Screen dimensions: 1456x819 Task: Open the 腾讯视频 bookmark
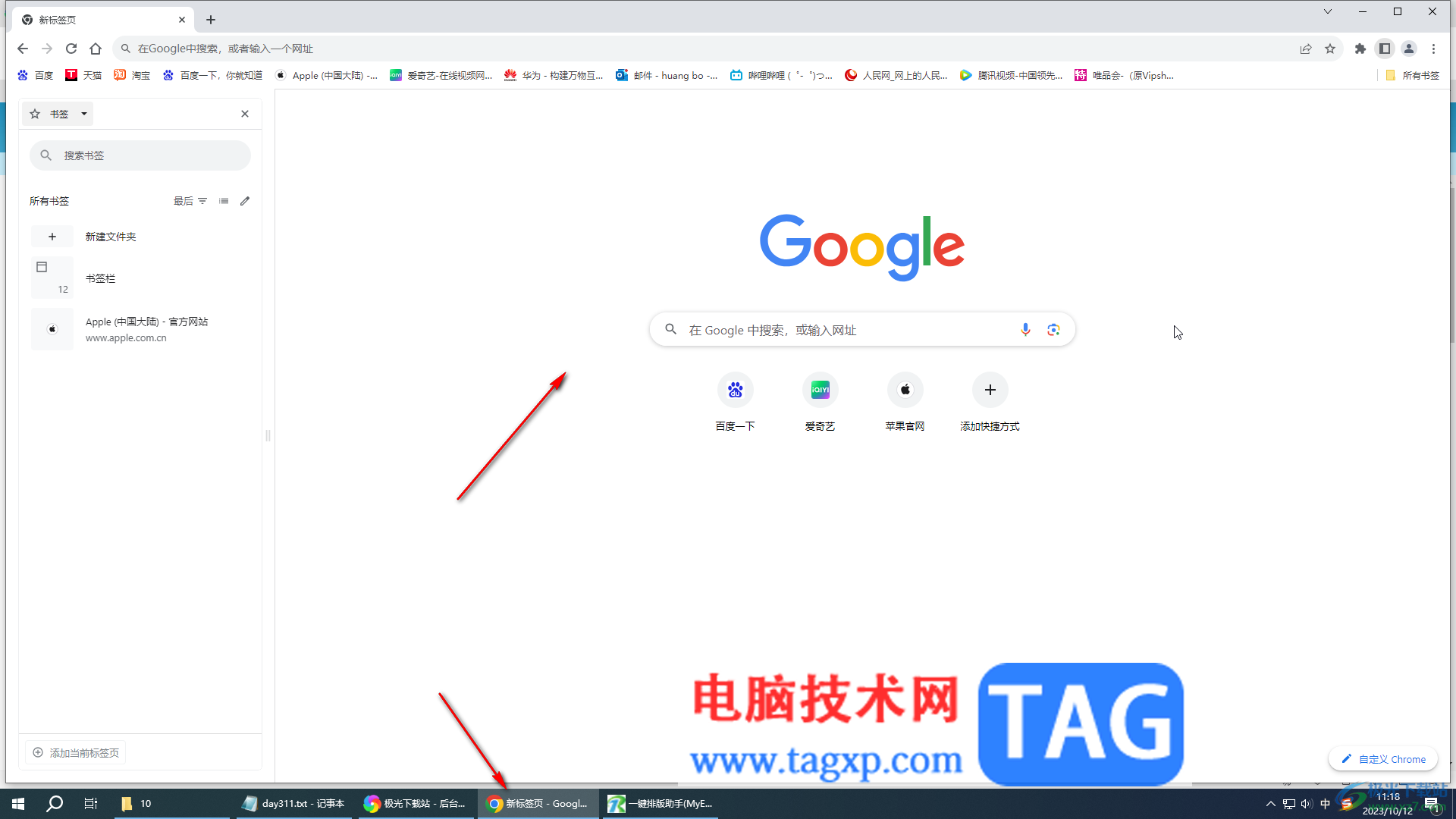coord(1011,75)
